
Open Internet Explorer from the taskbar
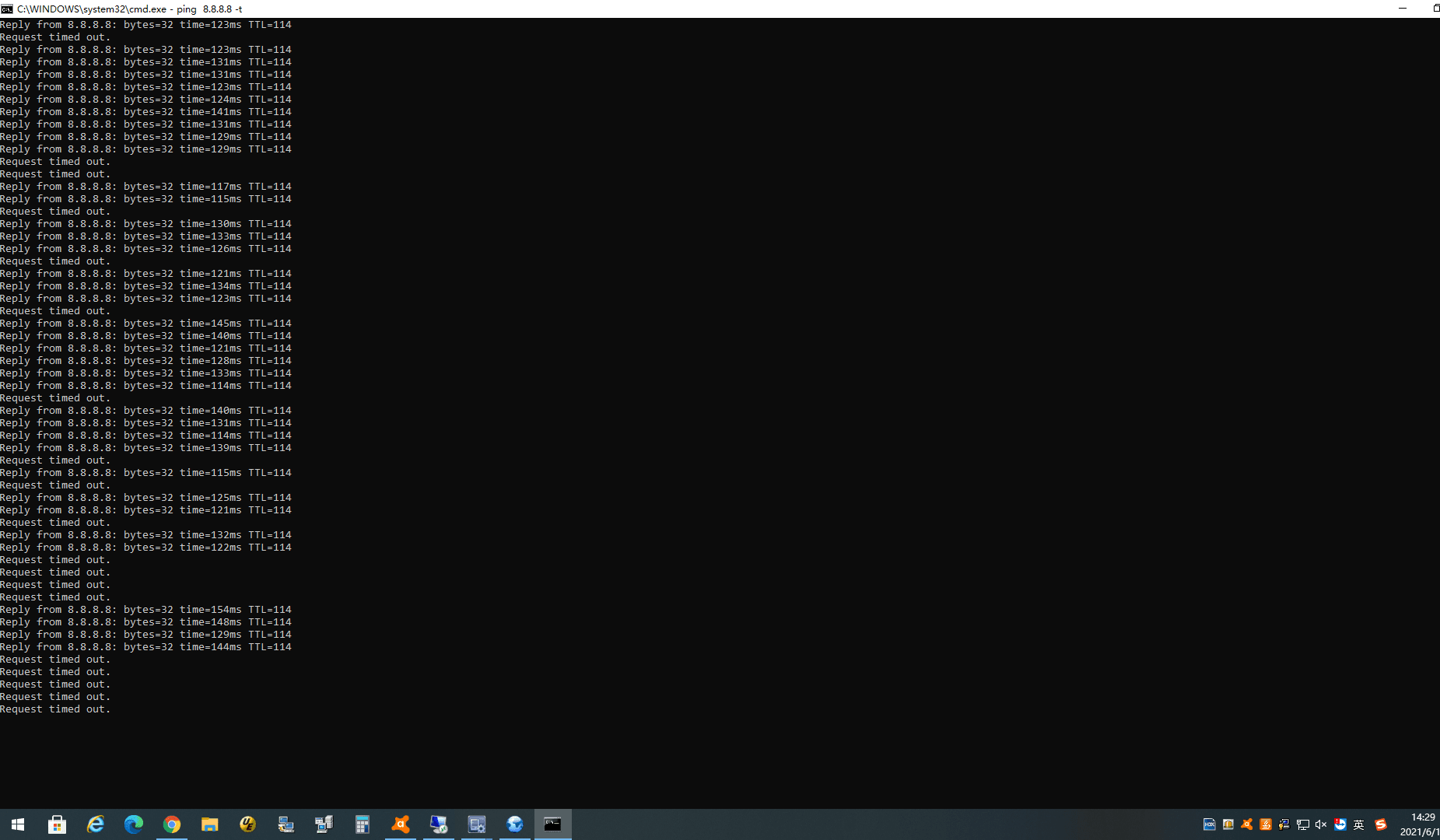(95, 824)
